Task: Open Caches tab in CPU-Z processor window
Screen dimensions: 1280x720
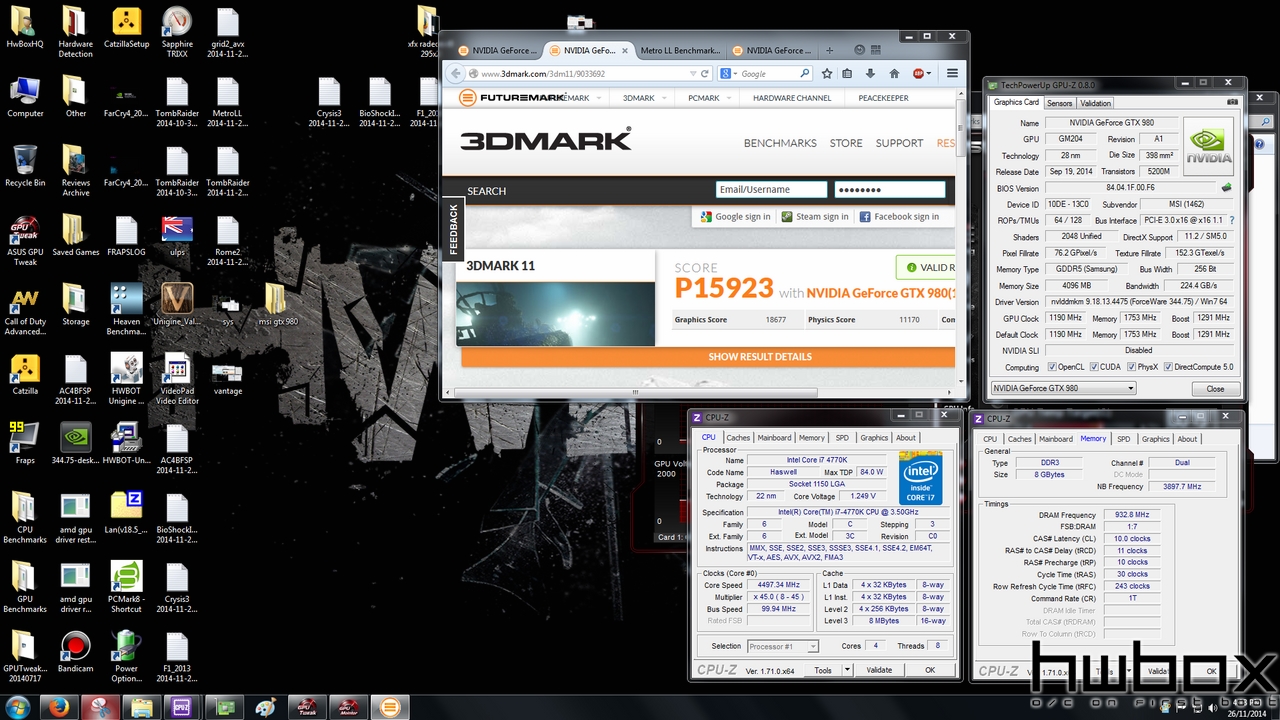Action: (x=738, y=437)
